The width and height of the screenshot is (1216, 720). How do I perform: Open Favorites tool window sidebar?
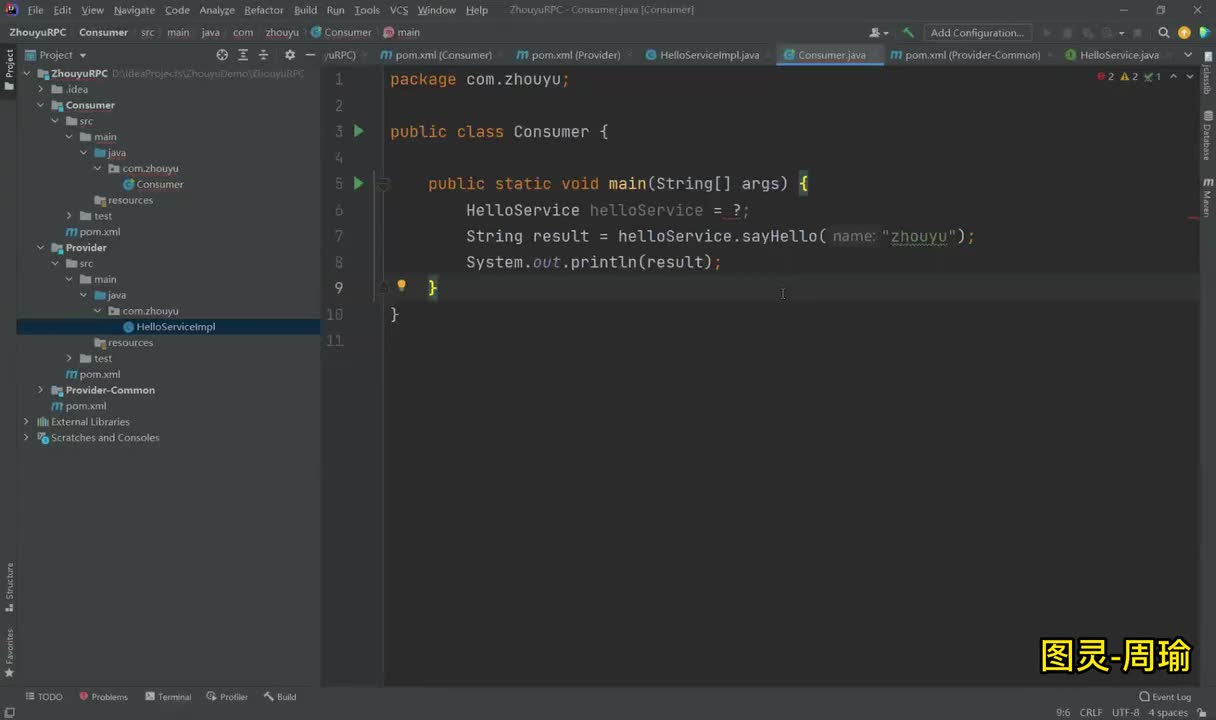9,652
